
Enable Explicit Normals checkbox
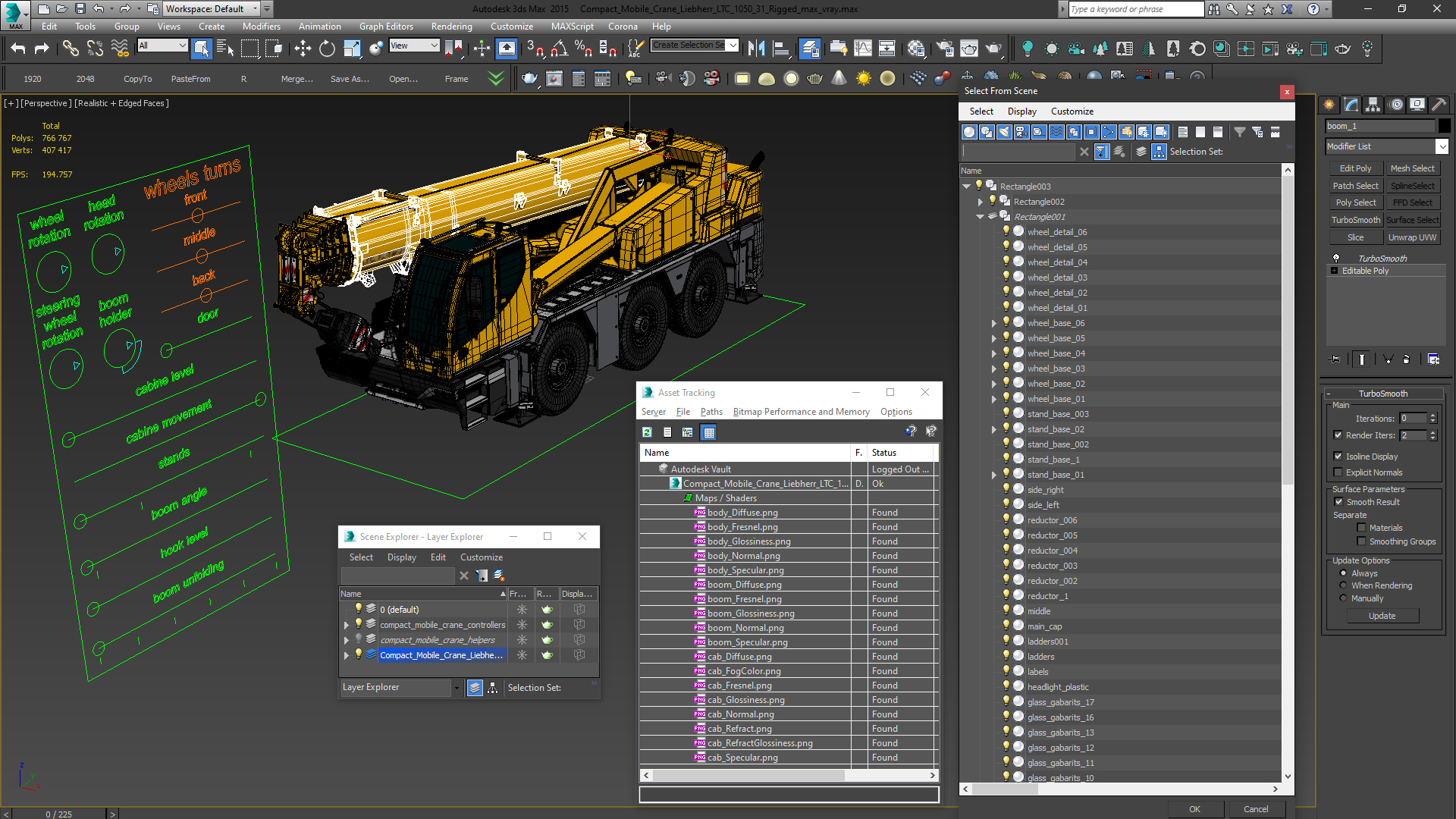(1338, 472)
